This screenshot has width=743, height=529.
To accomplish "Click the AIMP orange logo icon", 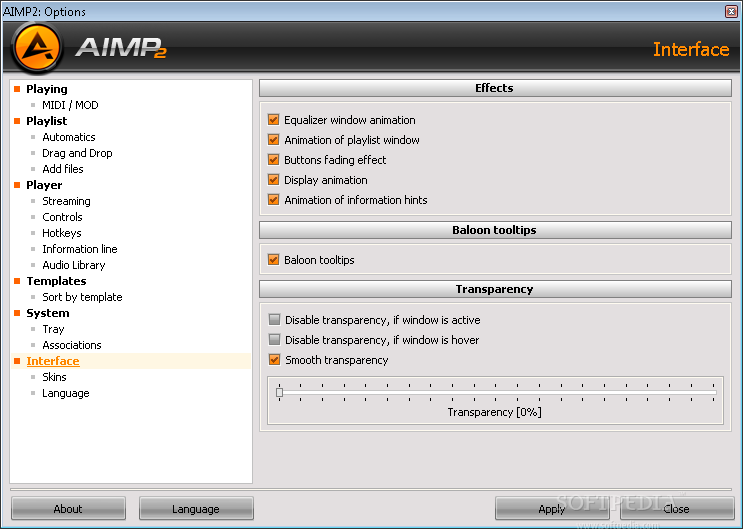I will pos(37,48).
